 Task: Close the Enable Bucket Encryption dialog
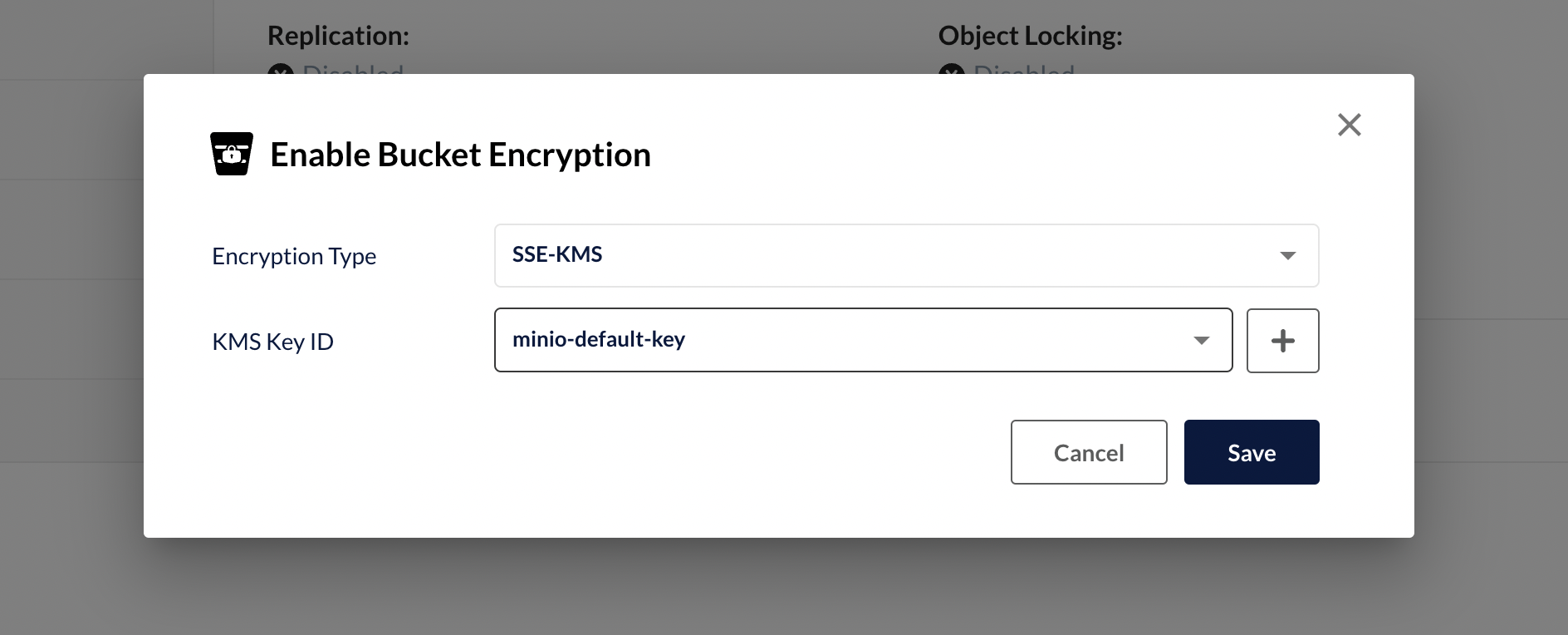[x=1349, y=125]
